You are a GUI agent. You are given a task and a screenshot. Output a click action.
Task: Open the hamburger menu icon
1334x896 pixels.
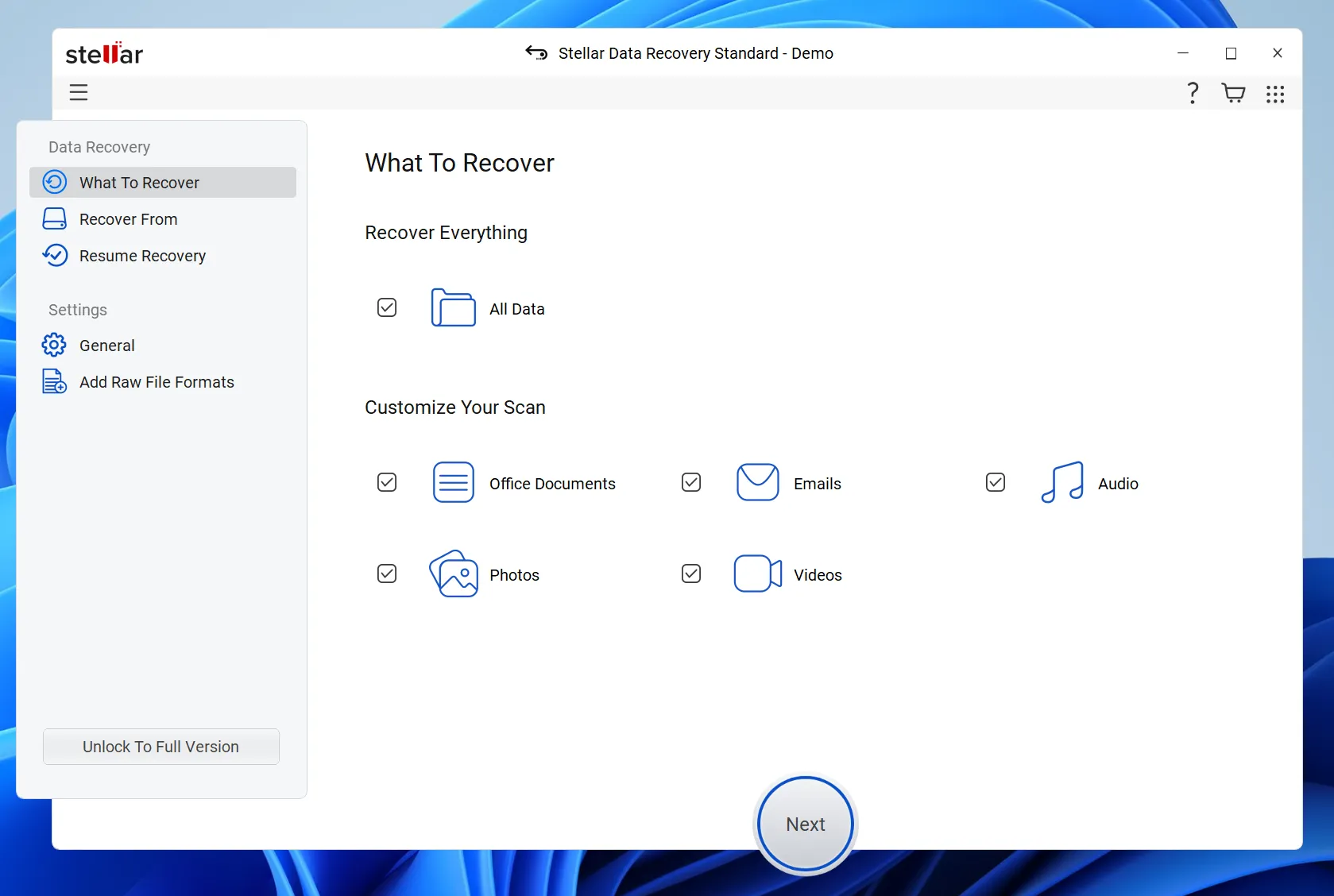pyautogui.click(x=79, y=93)
